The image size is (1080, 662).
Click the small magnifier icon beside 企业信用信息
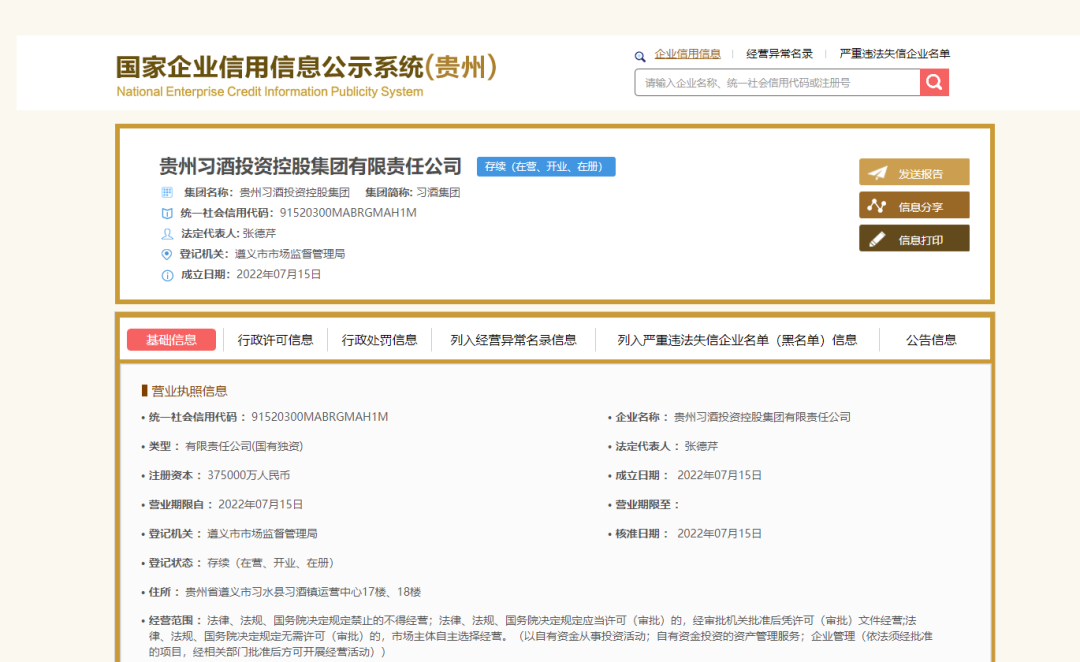click(x=640, y=56)
